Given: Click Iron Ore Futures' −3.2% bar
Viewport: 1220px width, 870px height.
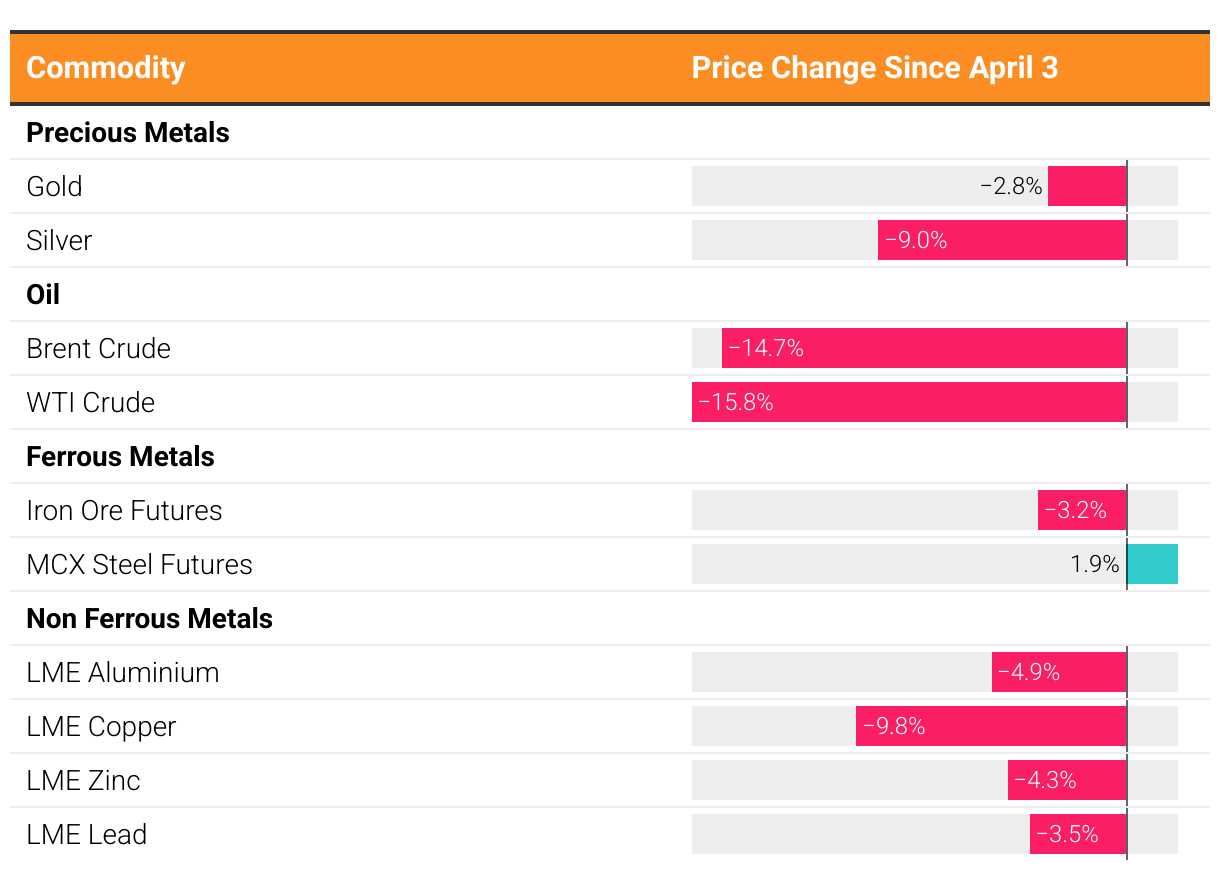Looking at the screenshot, I should (1082, 510).
